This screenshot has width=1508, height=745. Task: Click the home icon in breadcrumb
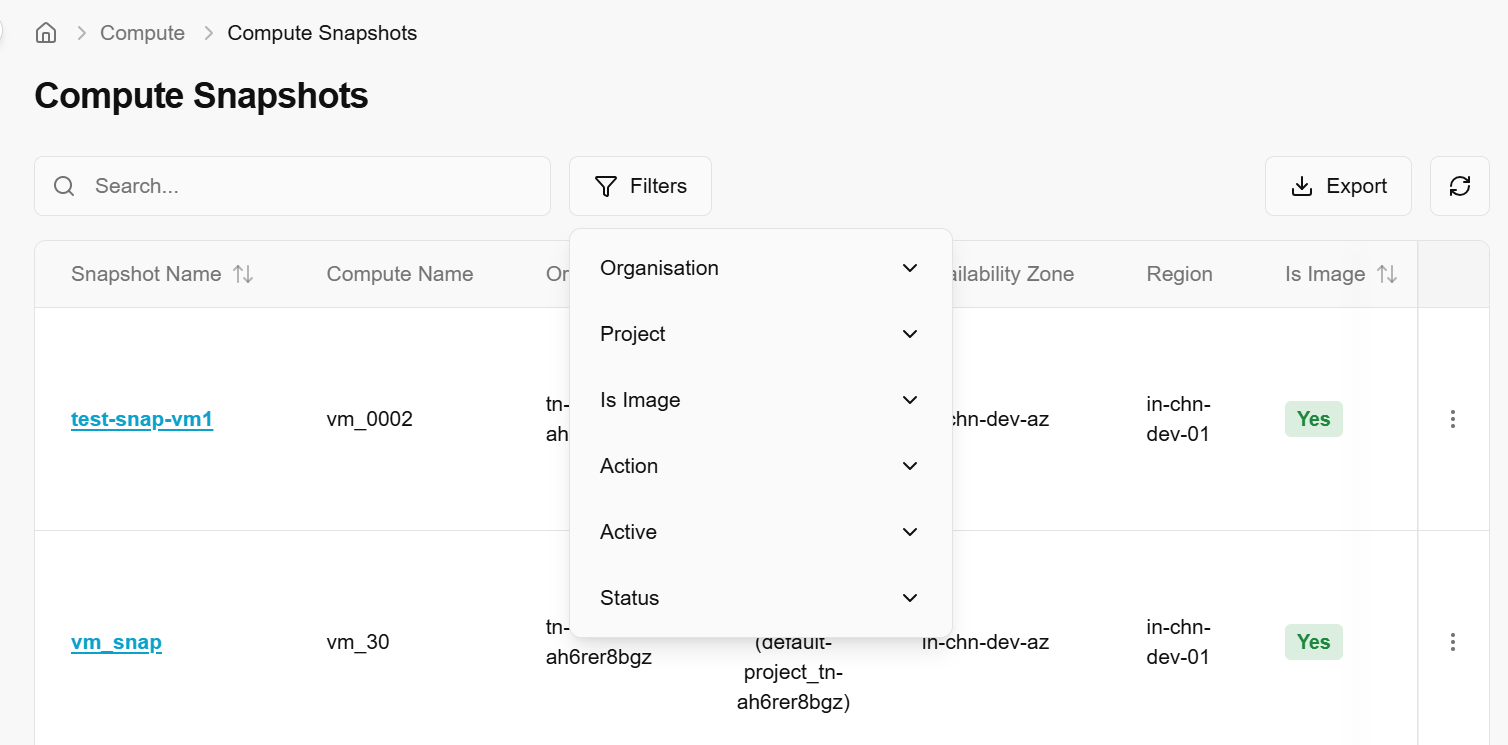45,33
